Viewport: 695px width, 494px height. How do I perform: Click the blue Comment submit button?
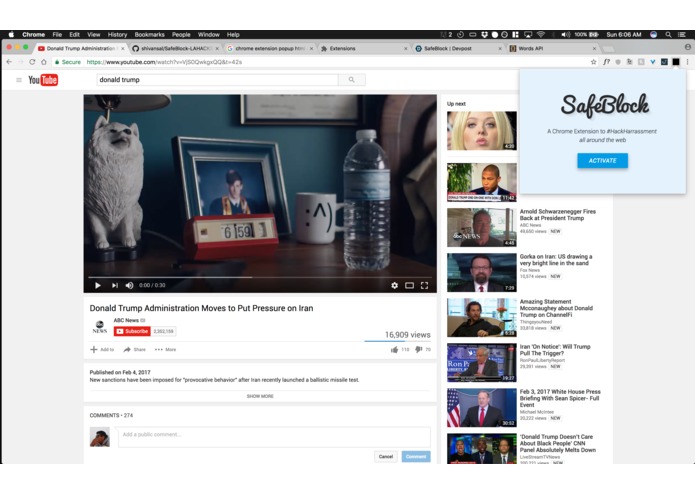tap(416, 456)
